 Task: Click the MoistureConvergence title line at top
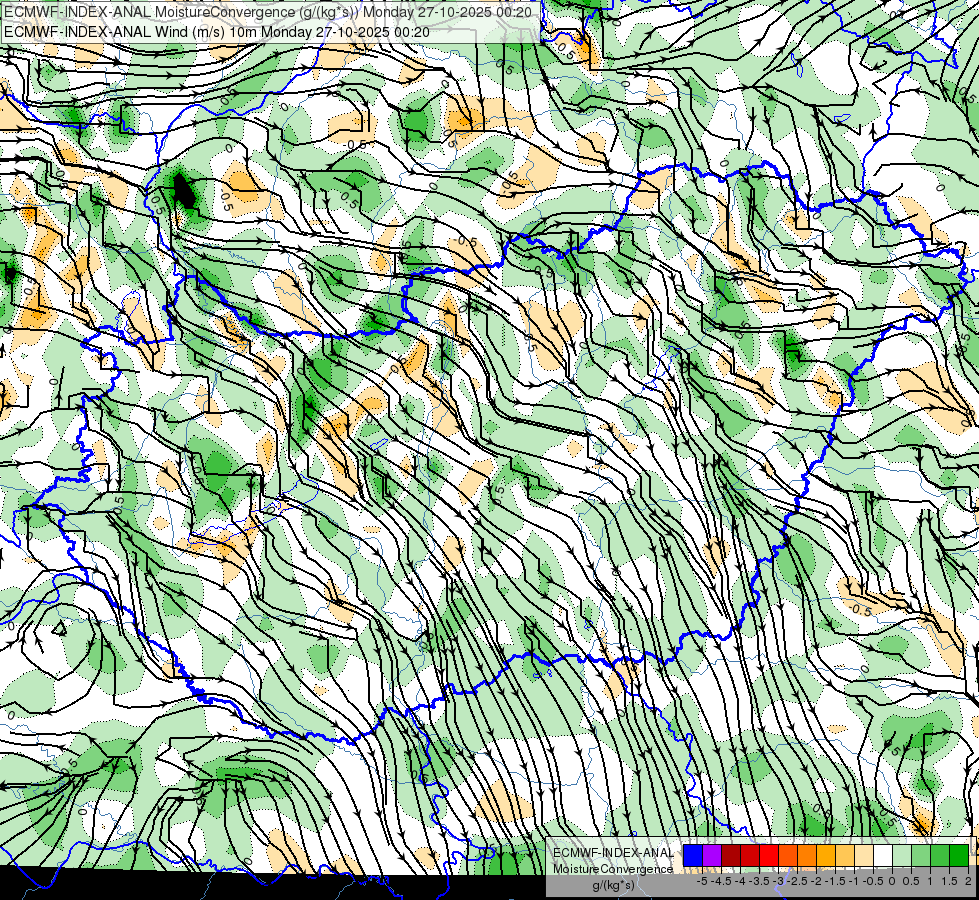pyautogui.click(x=267, y=12)
